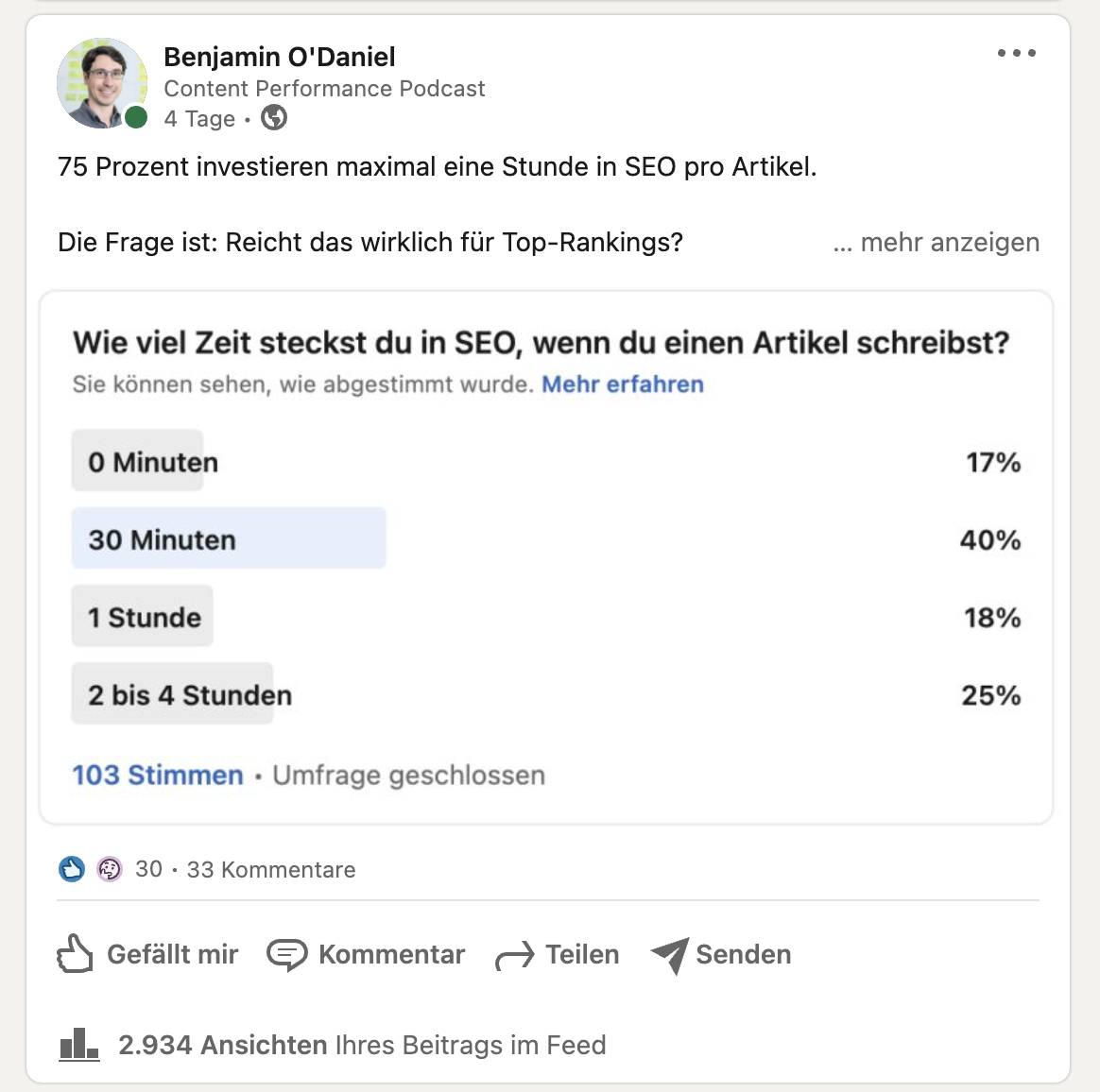This screenshot has width=1100, height=1092.
Task: Select the 1 Stunde poll option
Action: (x=546, y=617)
